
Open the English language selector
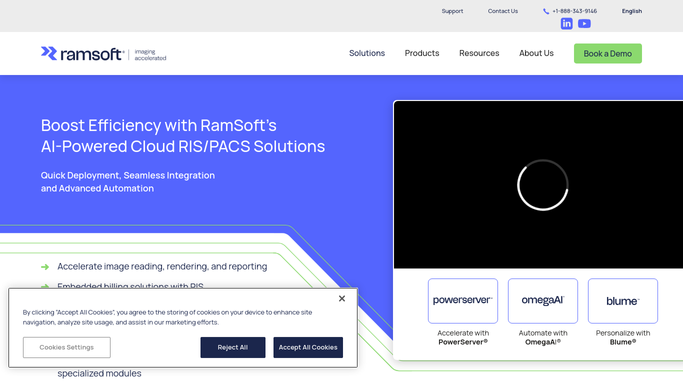632,11
